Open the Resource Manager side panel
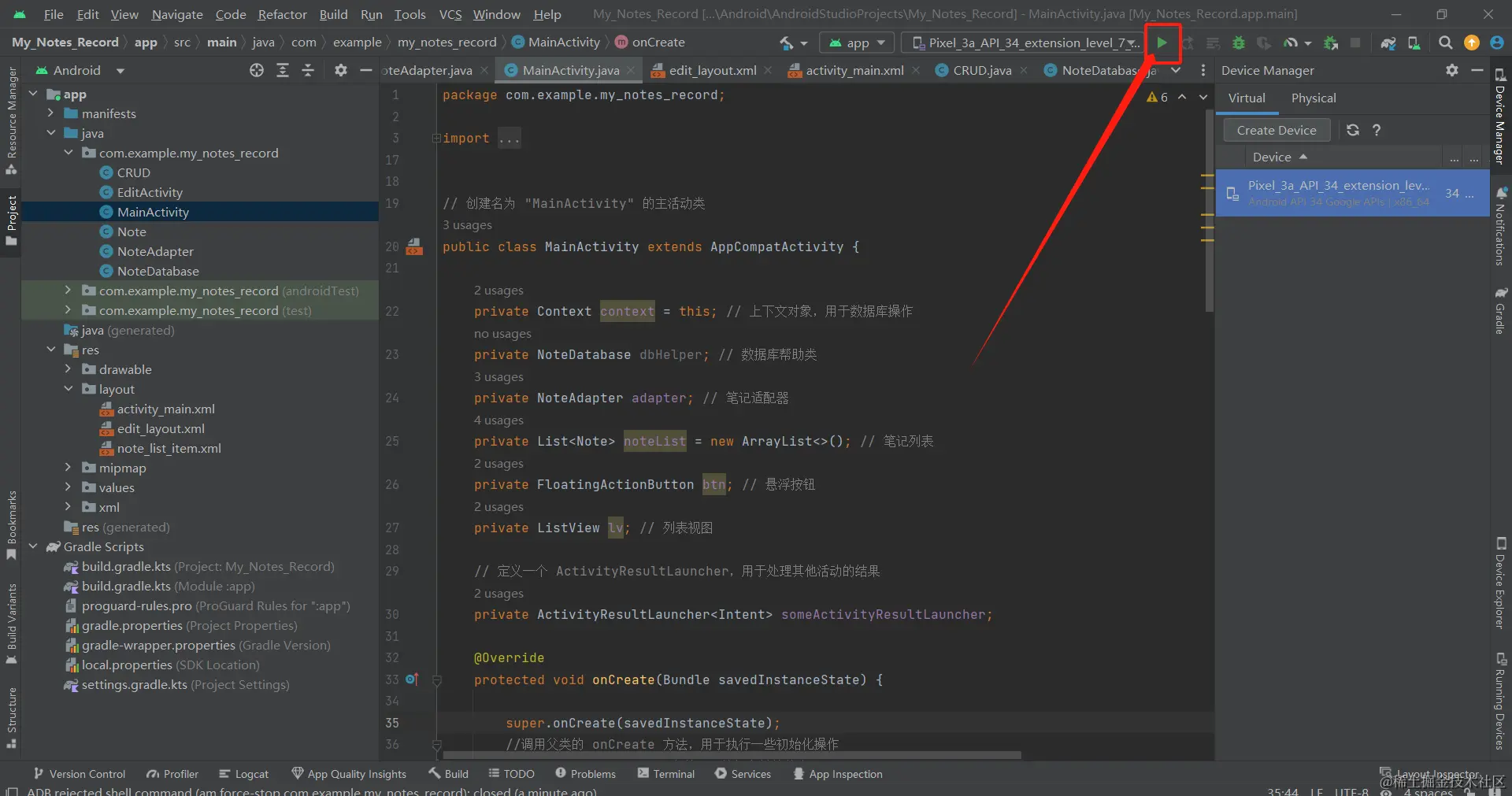 11,120
